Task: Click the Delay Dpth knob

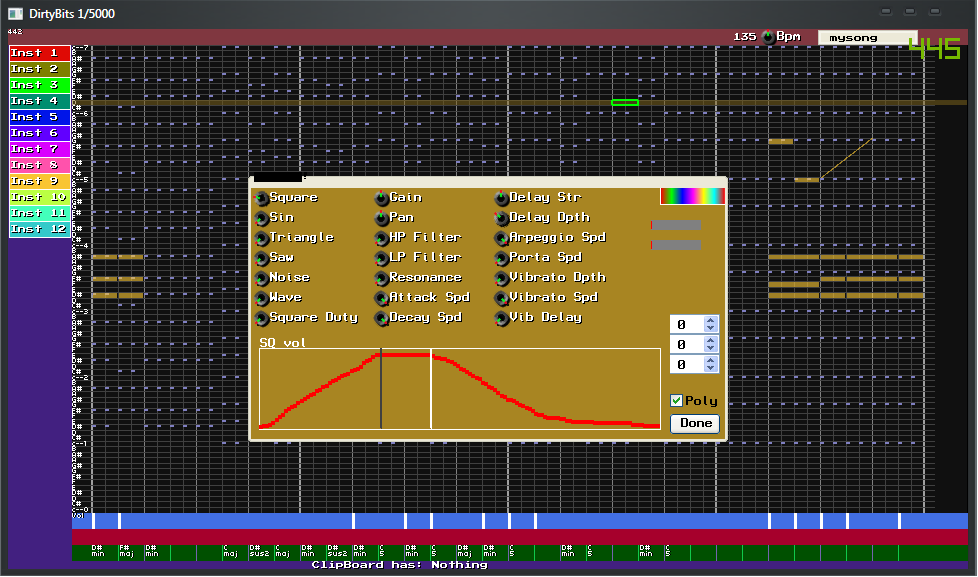Action: click(501, 218)
